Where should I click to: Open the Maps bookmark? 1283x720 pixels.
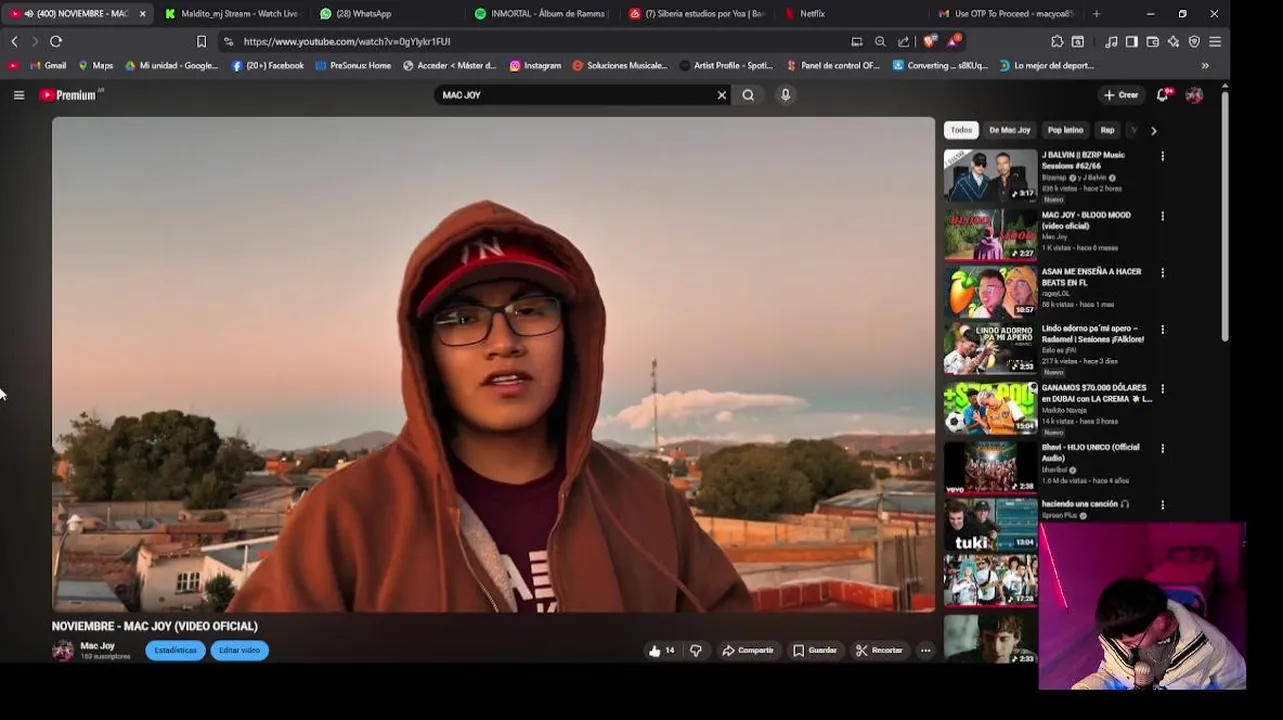coord(96,65)
